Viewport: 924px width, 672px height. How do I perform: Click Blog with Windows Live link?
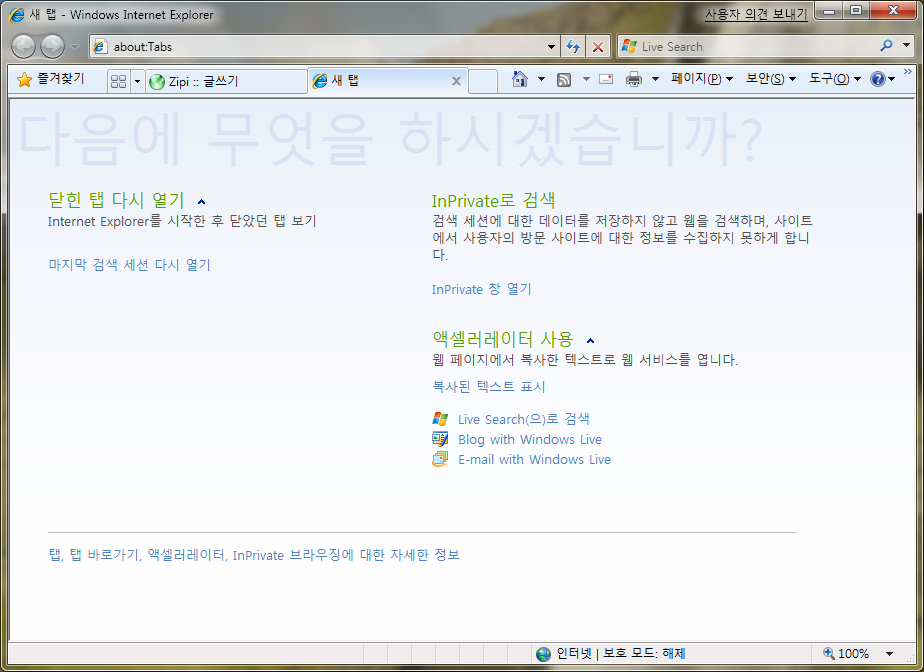pyautogui.click(x=530, y=439)
